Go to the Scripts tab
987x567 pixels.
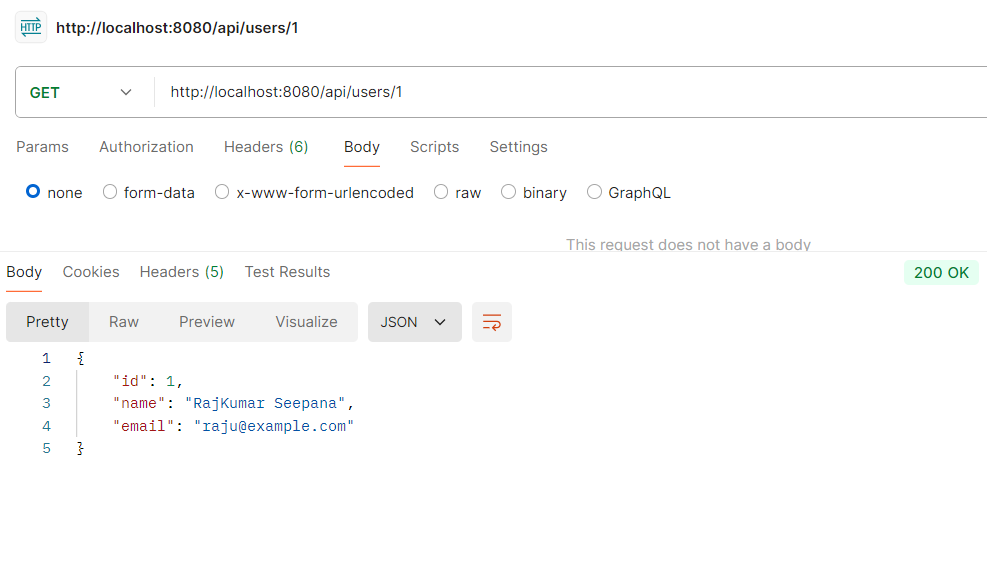pyautogui.click(x=434, y=147)
